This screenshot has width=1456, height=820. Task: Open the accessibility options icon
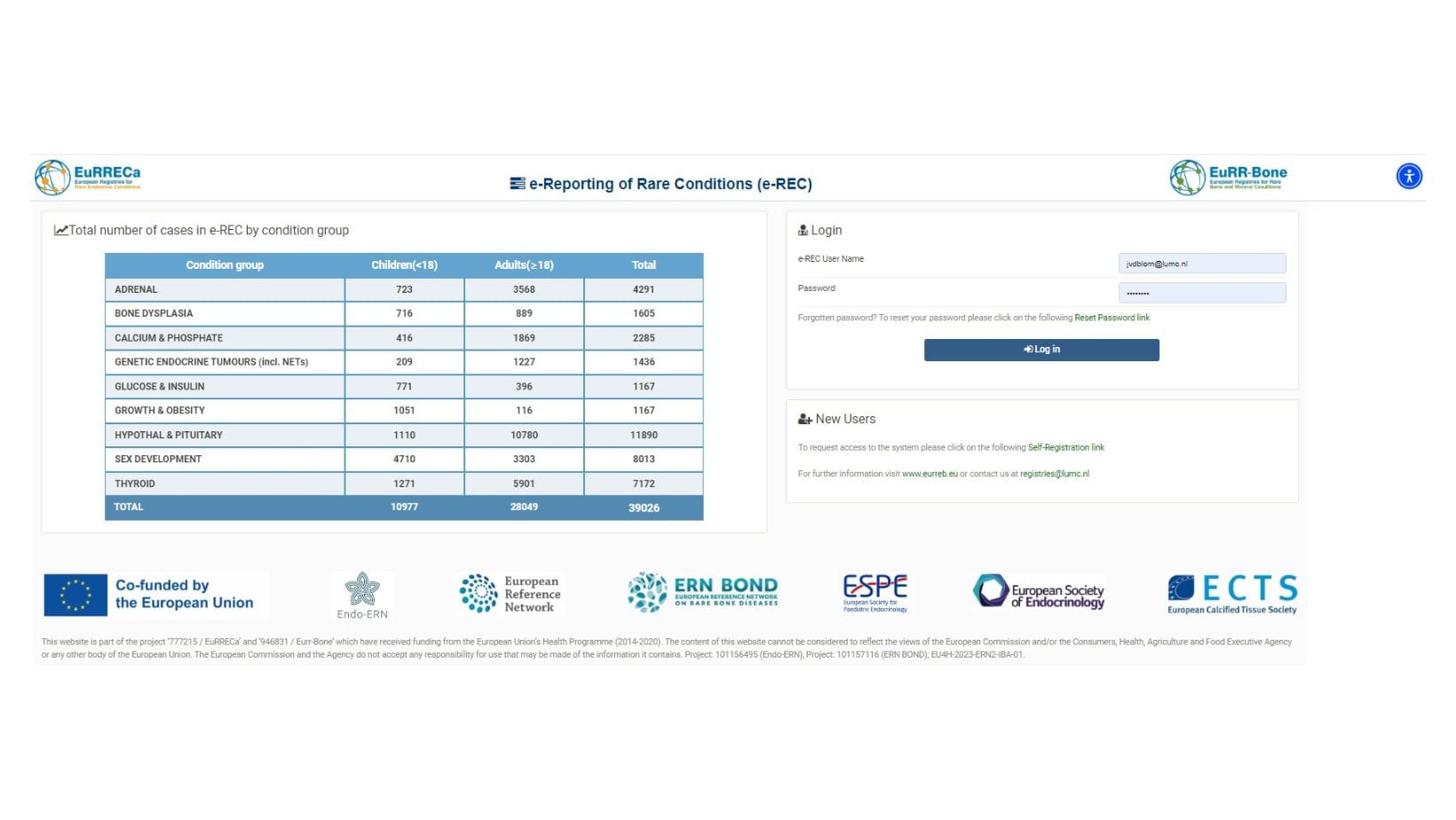pos(1408,176)
